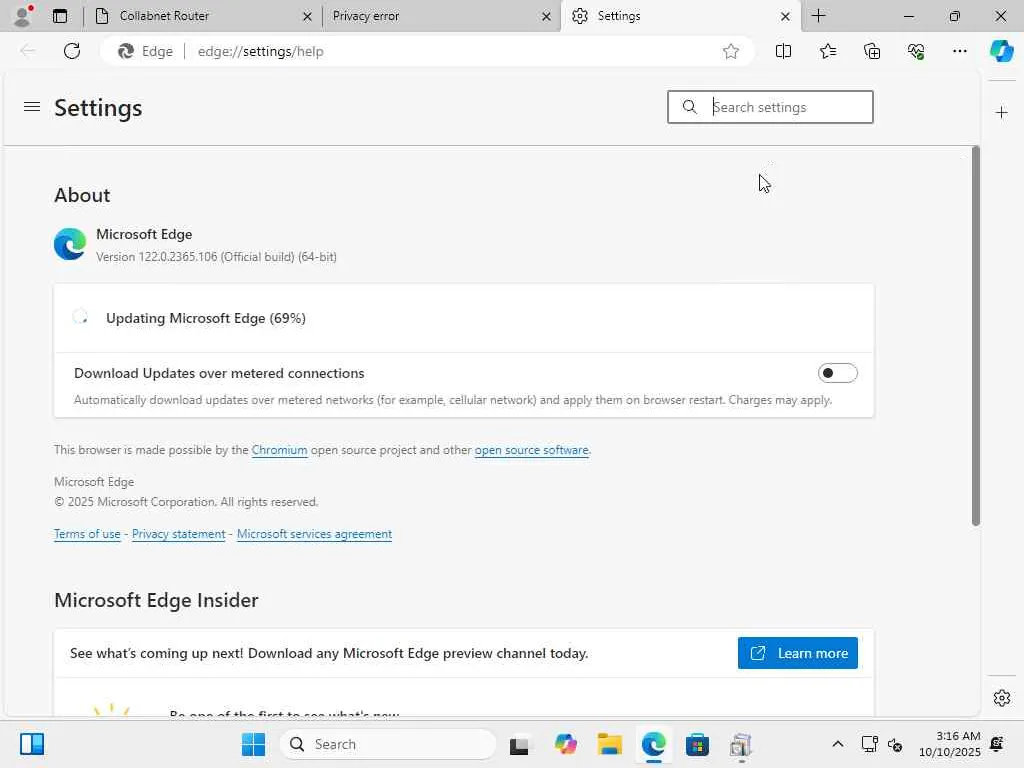
Task: Open the Task View taskbar icon
Action: [x=519, y=744]
